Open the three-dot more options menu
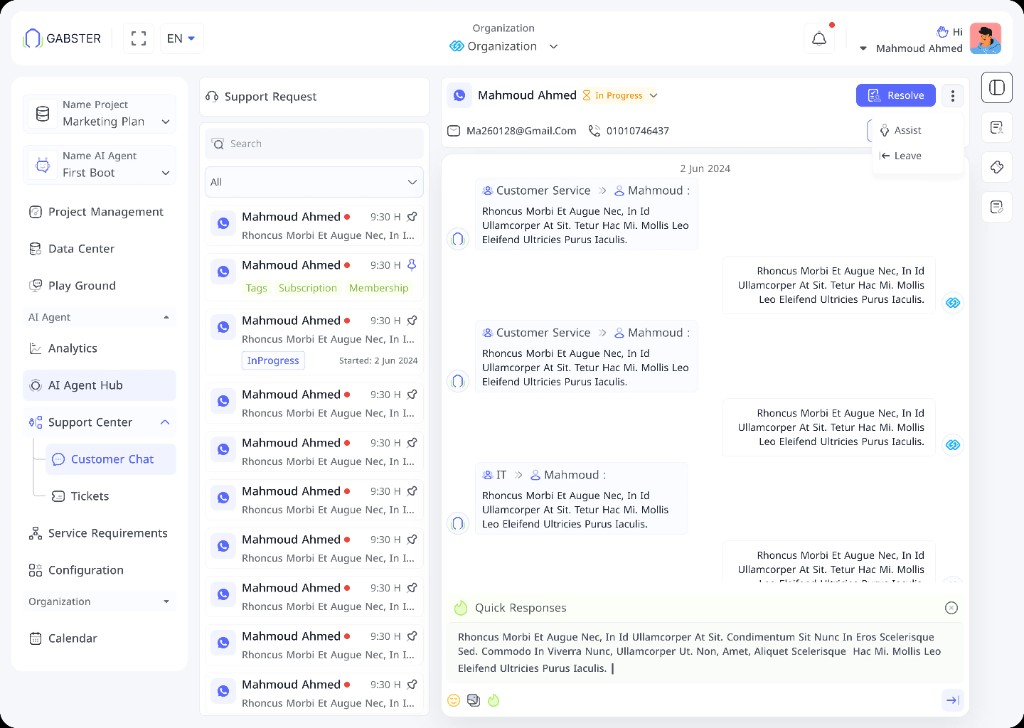 click(953, 96)
